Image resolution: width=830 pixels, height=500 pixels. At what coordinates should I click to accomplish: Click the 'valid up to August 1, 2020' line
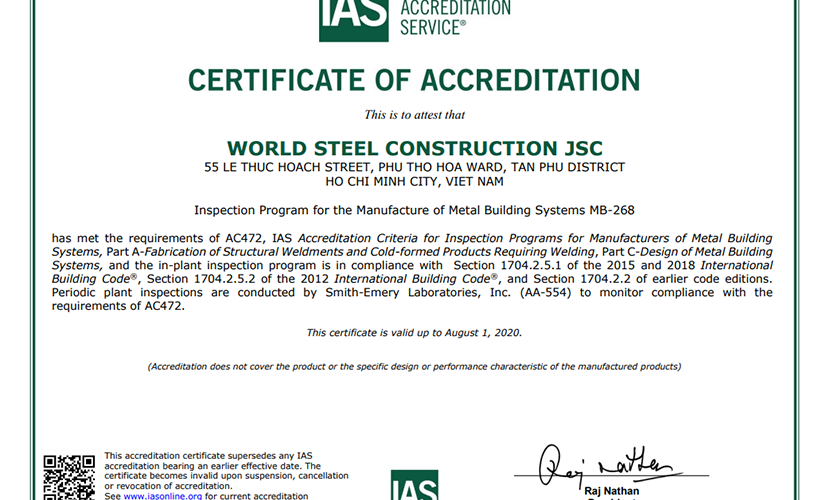[x=414, y=333]
